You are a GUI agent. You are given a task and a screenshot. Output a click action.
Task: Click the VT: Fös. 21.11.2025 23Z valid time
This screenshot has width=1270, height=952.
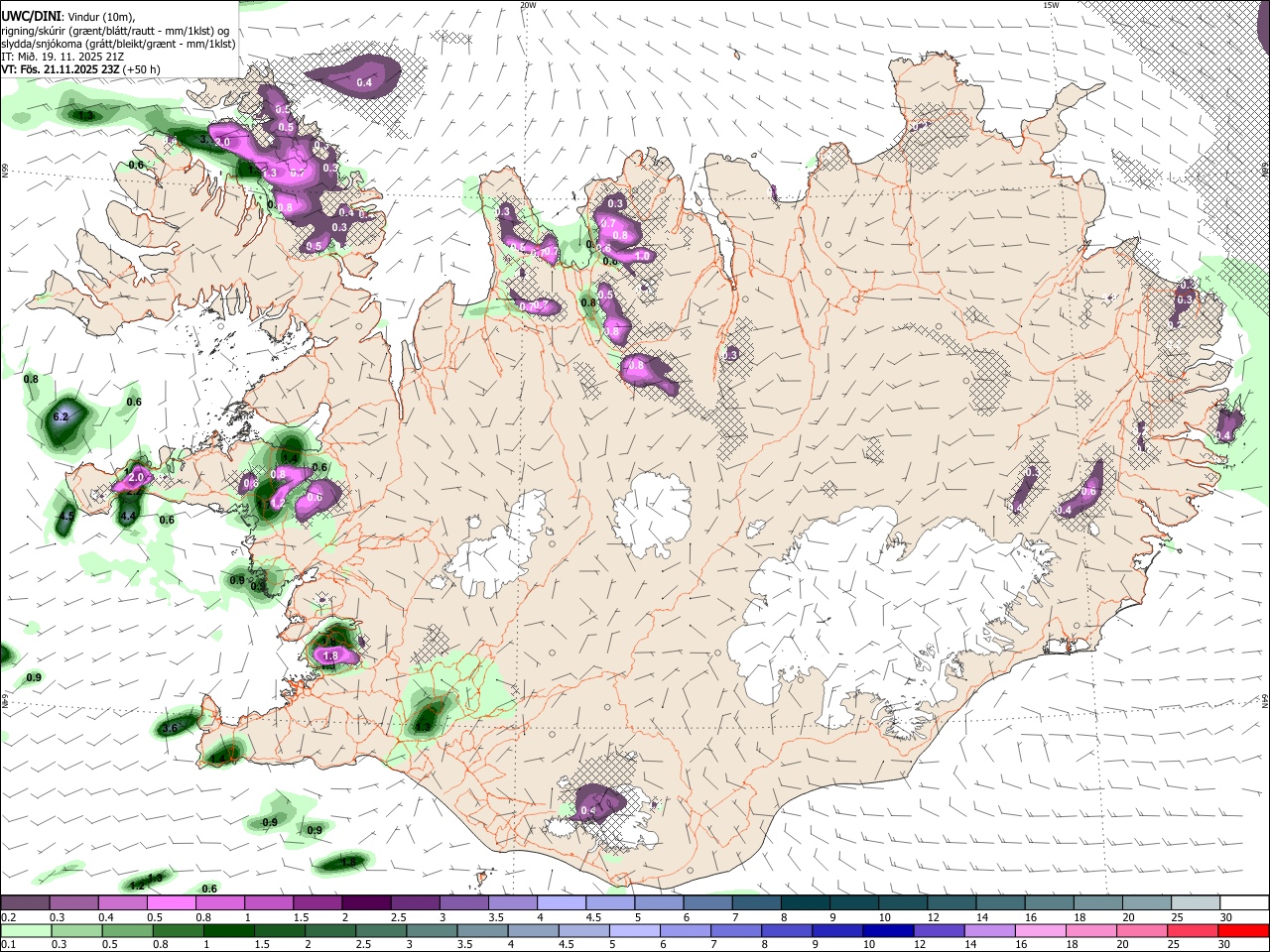tap(60, 69)
